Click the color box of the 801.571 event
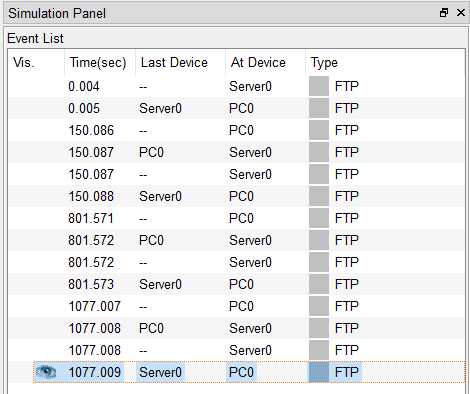The width and height of the screenshot is (470, 394). [319, 218]
